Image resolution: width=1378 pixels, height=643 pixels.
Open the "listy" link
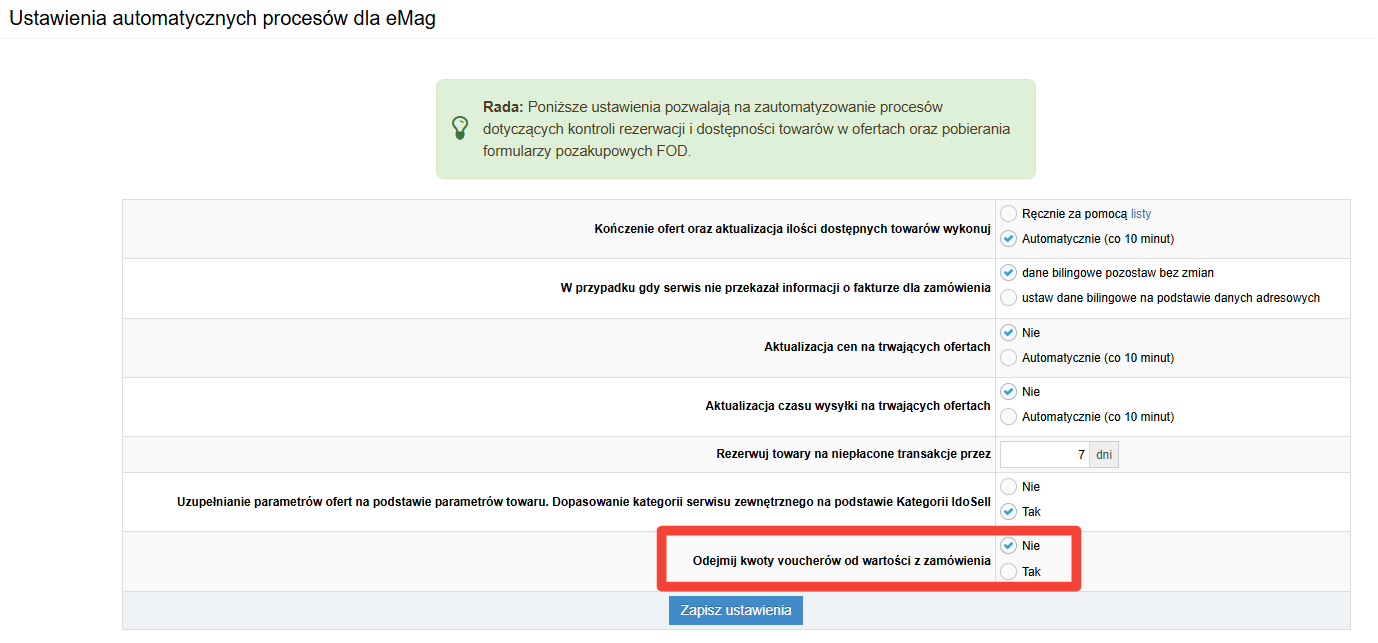pyautogui.click(x=1141, y=214)
